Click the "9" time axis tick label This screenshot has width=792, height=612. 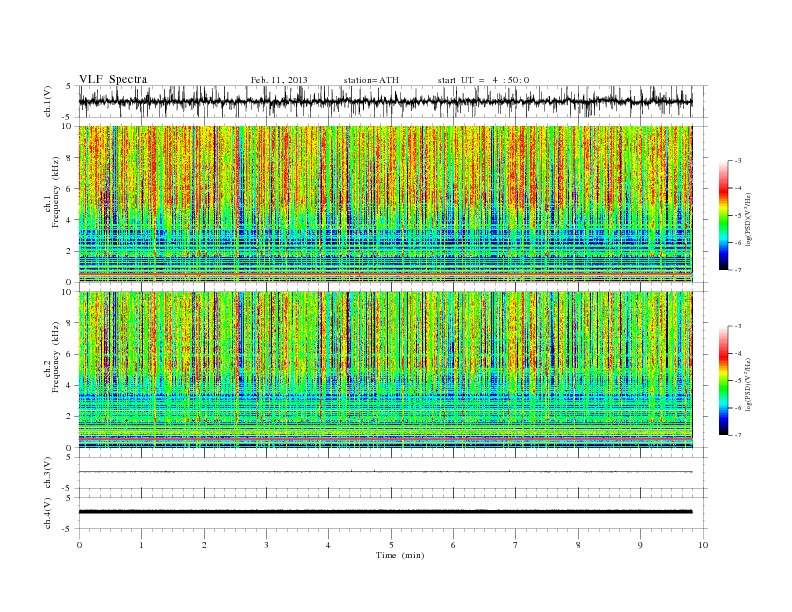[640, 545]
